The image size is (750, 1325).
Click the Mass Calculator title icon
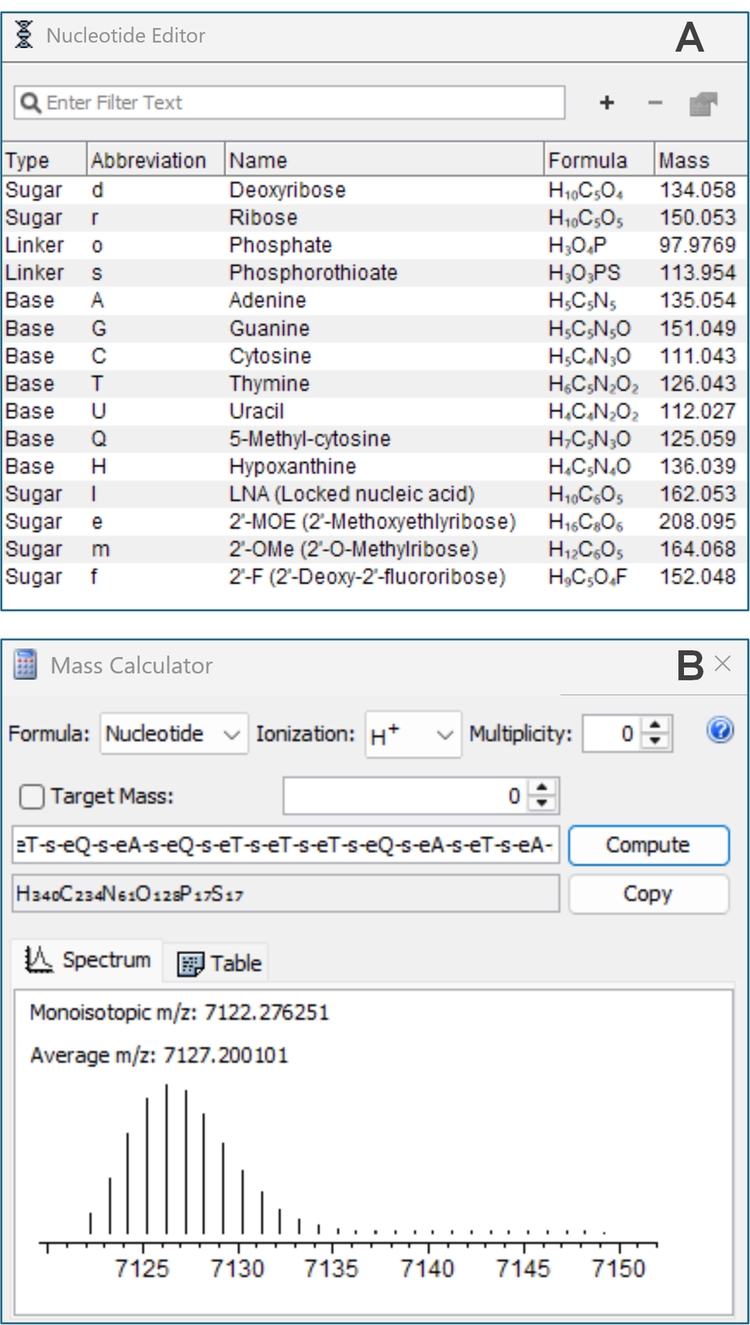click(x=26, y=665)
